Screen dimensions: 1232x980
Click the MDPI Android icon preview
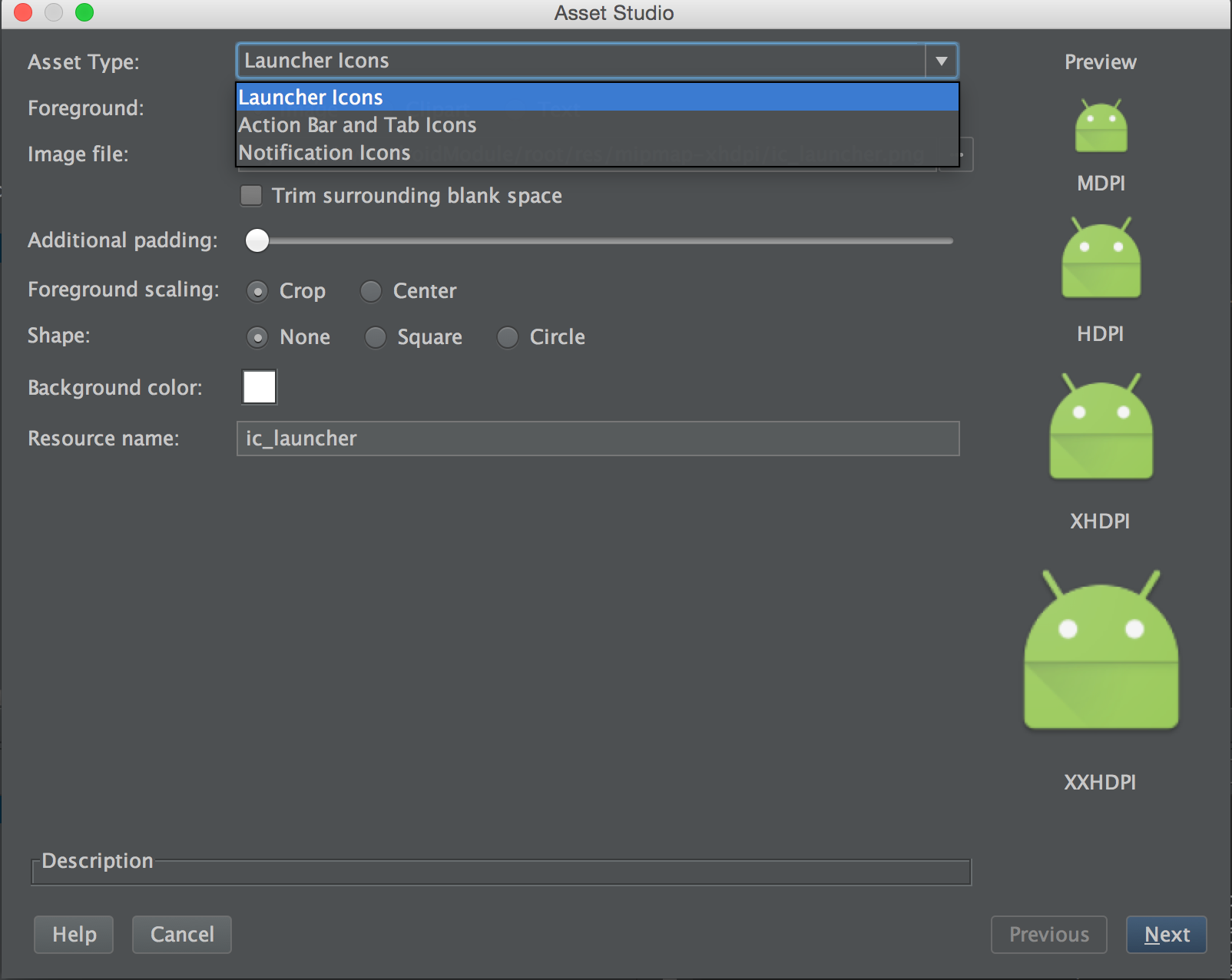pyautogui.click(x=1101, y=125)
